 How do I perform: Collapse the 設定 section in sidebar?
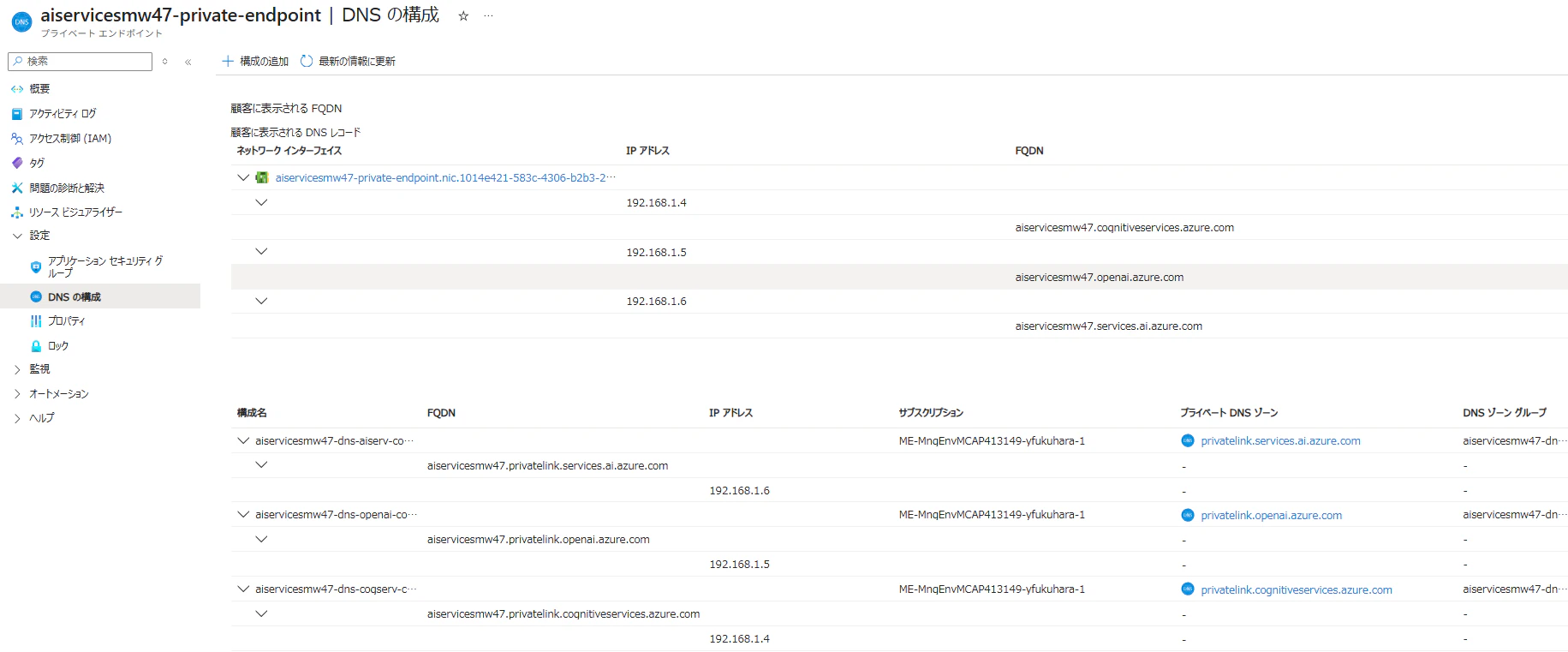(17, 236)
